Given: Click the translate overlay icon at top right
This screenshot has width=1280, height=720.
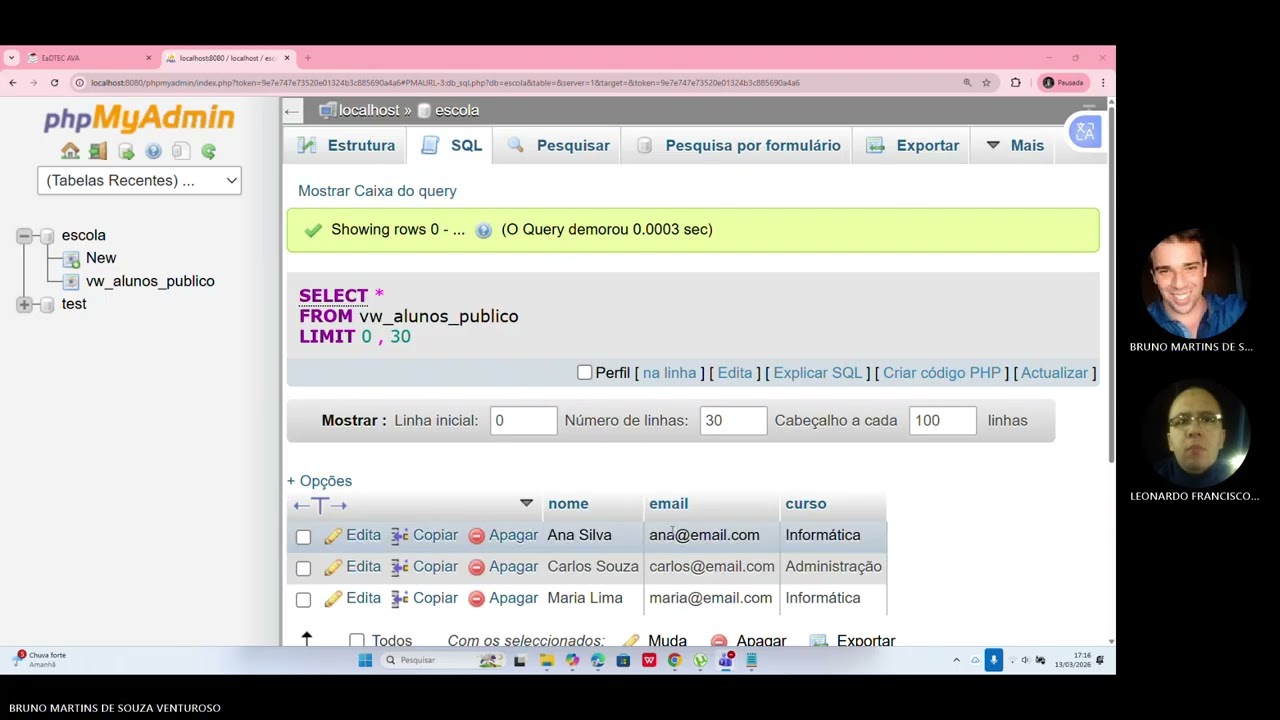Looking at the screenshot, I should coord(1085,132).
